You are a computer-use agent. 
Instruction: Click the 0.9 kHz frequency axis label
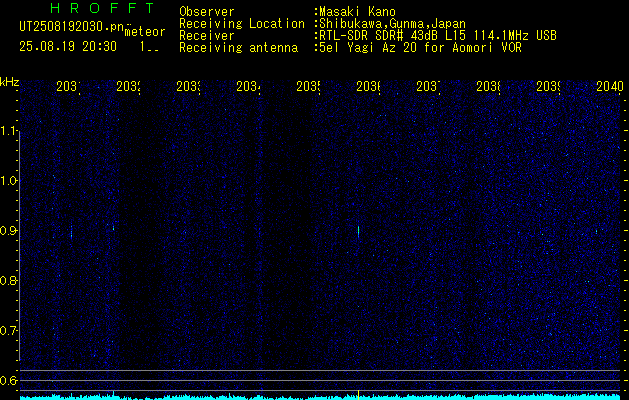coord(9,231)
